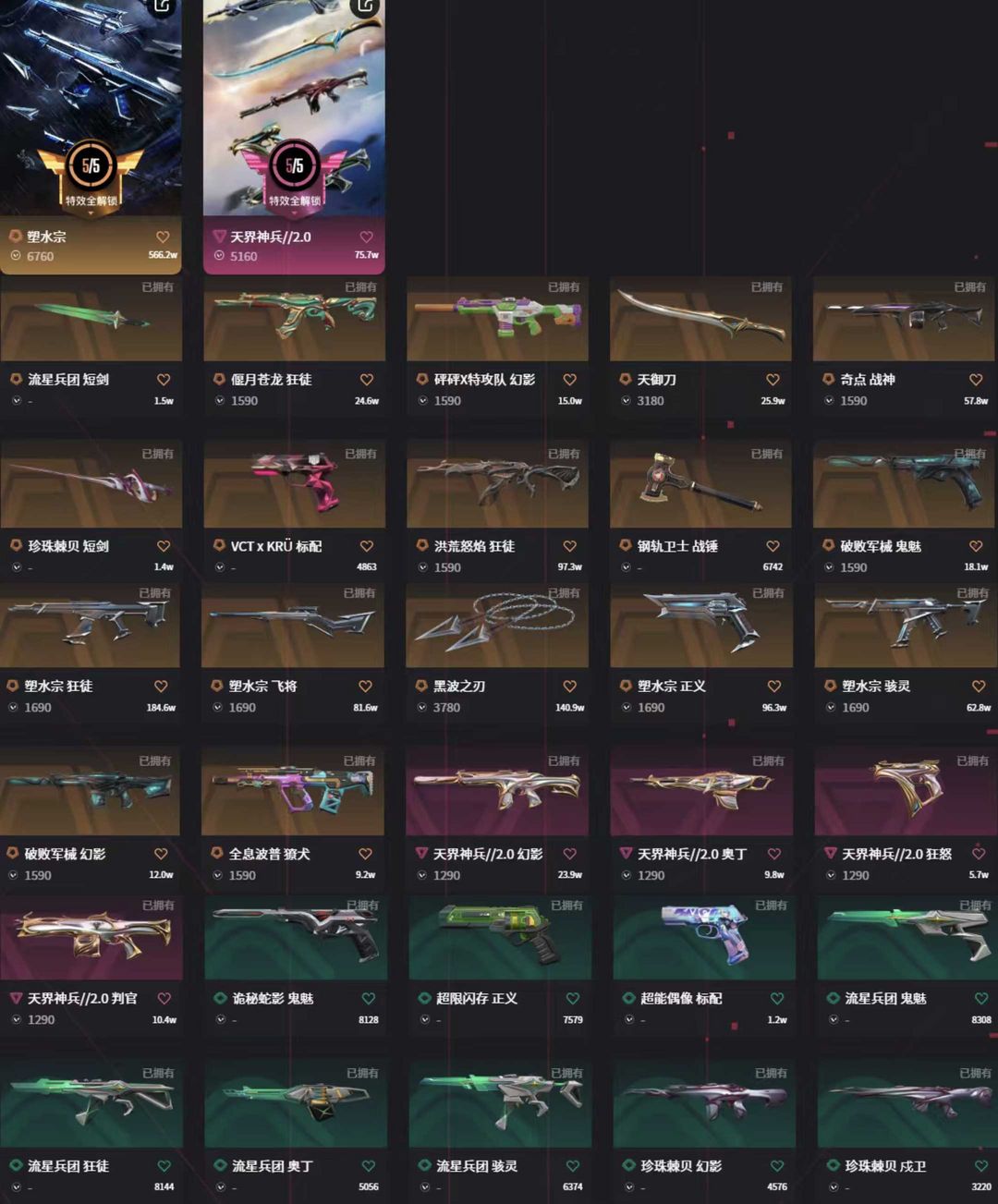
Task: Click the orange tier icon beside 天御刀
Action: 626,380
